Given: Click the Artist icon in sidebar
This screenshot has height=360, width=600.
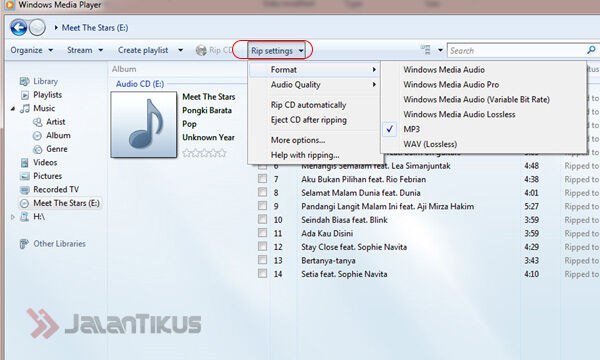Looking at the screenshot, I should 38,122.
